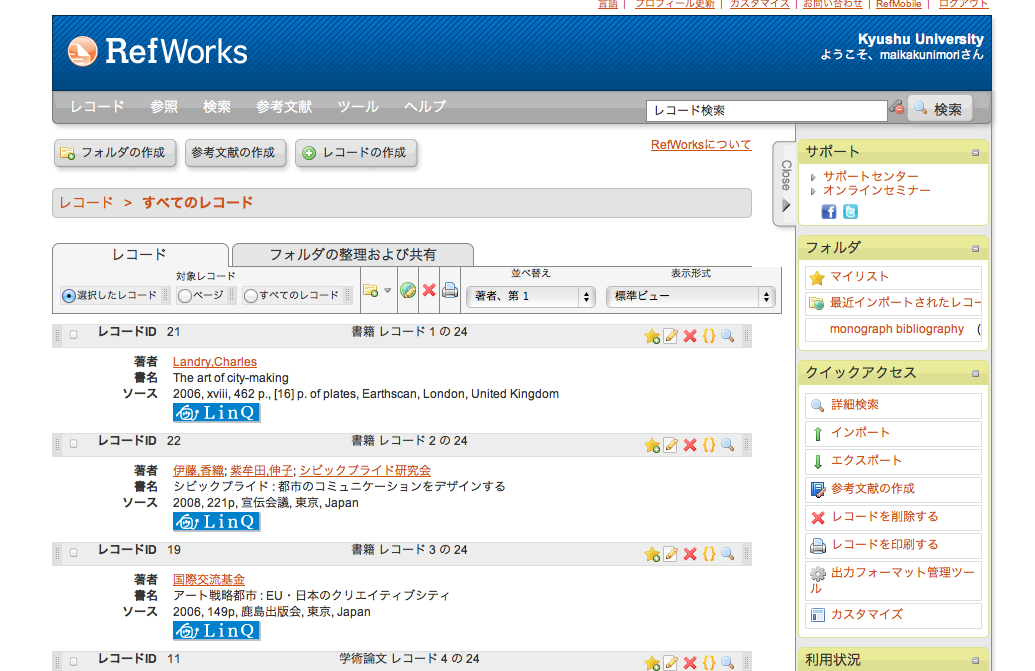Click the 検索 button beside search field
The image size is (1035, 671).
point(940,109)
